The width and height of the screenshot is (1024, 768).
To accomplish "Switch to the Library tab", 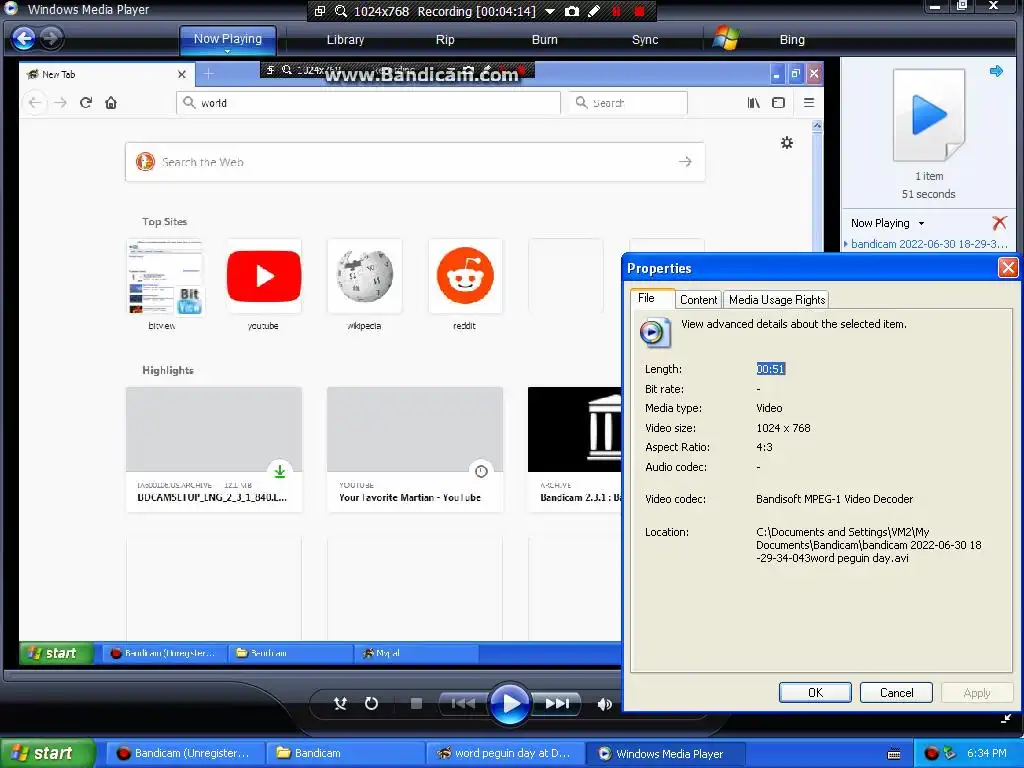I will tap(345, 40).
